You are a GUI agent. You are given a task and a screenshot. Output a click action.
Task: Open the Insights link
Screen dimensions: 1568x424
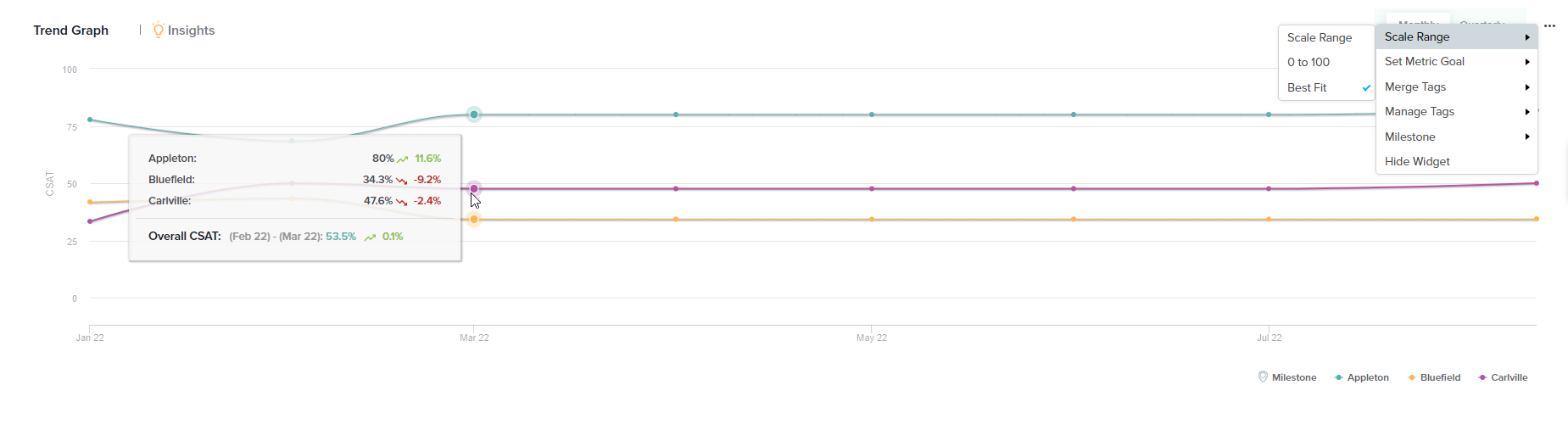[191, 31]
